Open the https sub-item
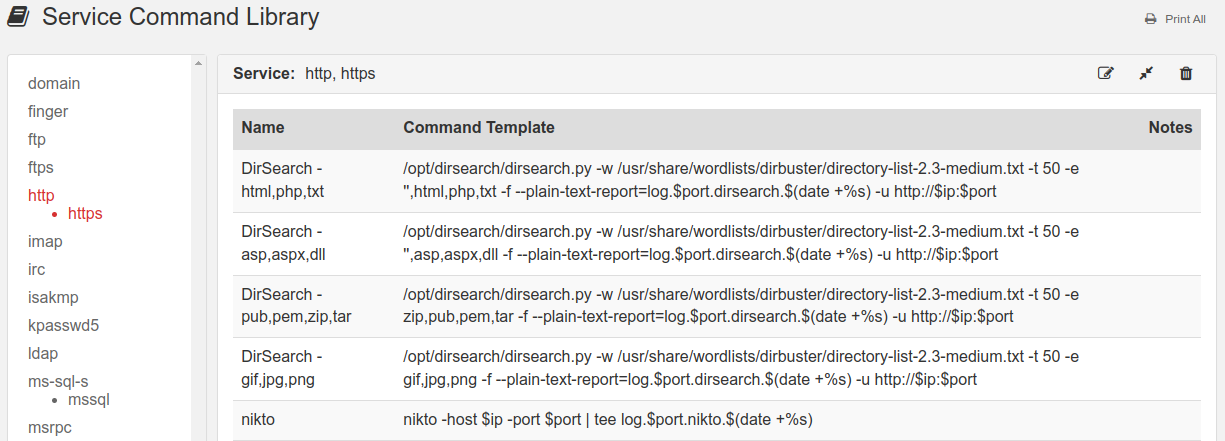1225x441 pixels. [x=85, y=214]
